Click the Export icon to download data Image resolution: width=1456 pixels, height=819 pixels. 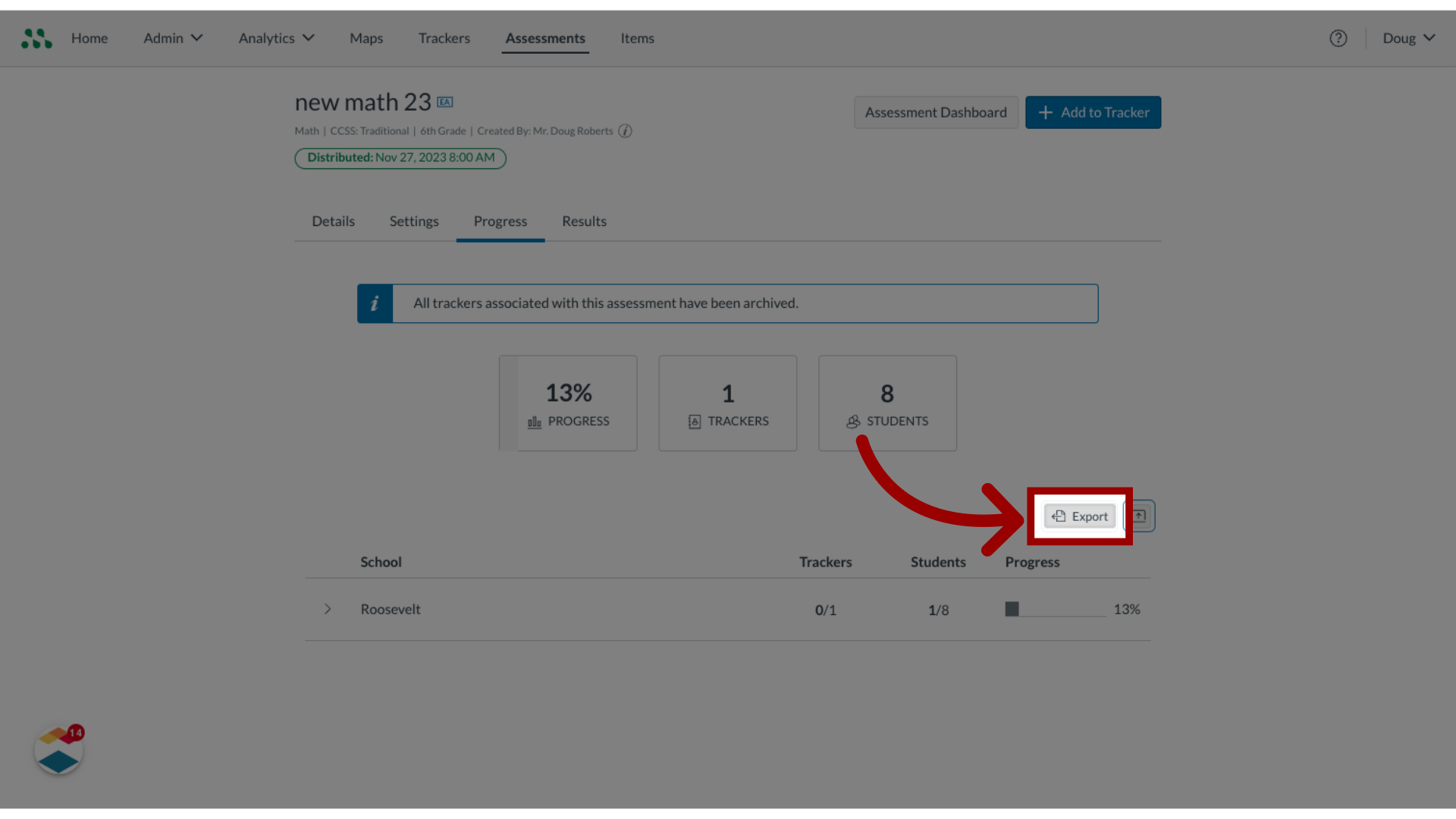click(1079, 516)
